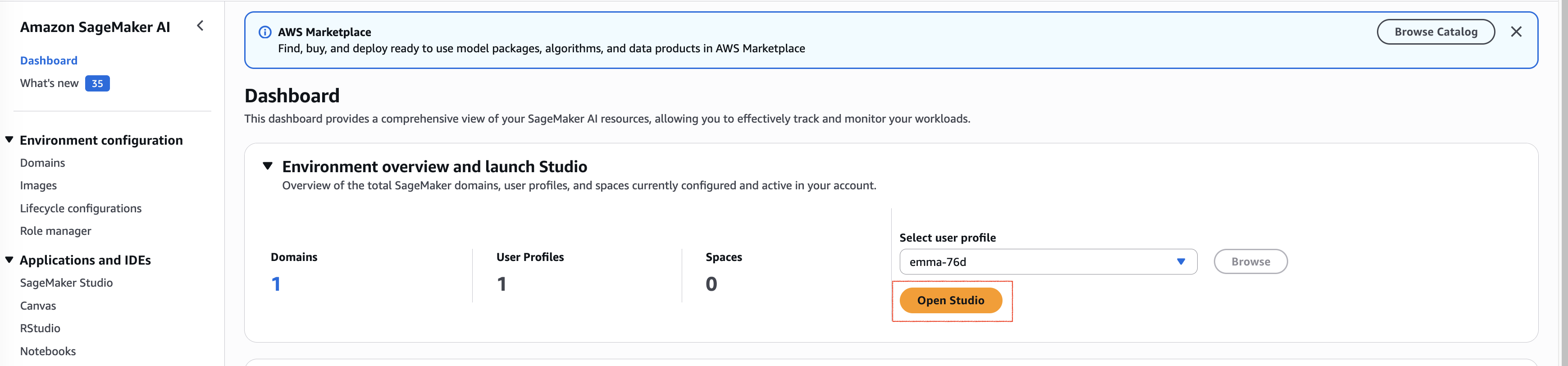1568x366 pixels.
Task: Dismiss the AWS Marketplace banner
Action: click(1516, 32)
